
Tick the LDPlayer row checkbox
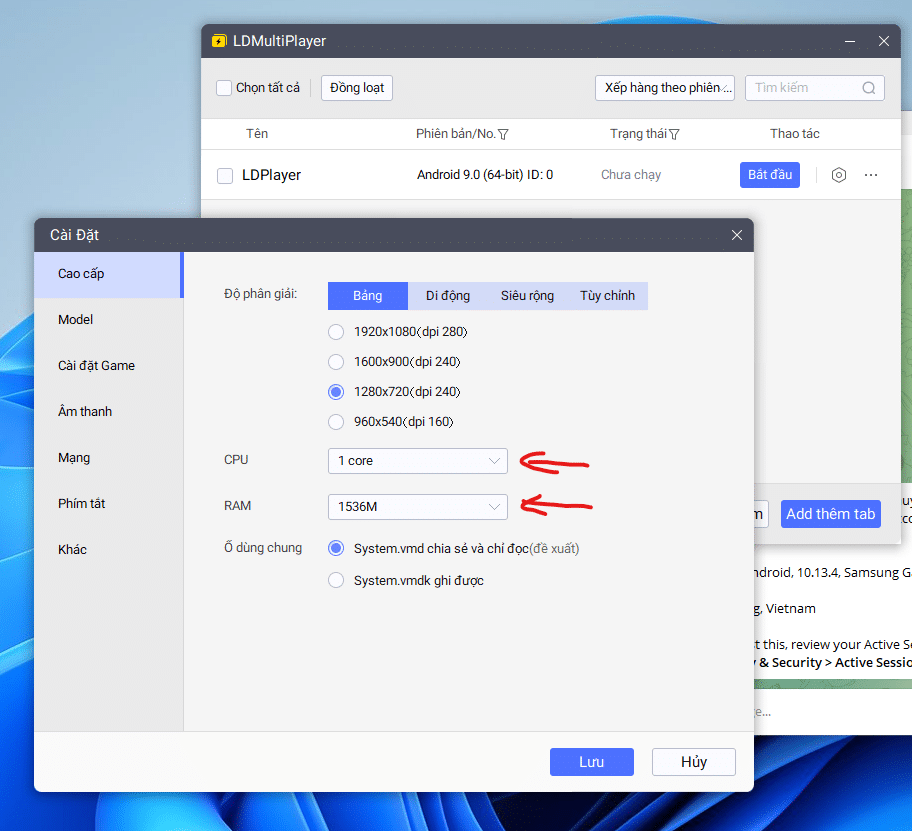click(x=225, y=176)
